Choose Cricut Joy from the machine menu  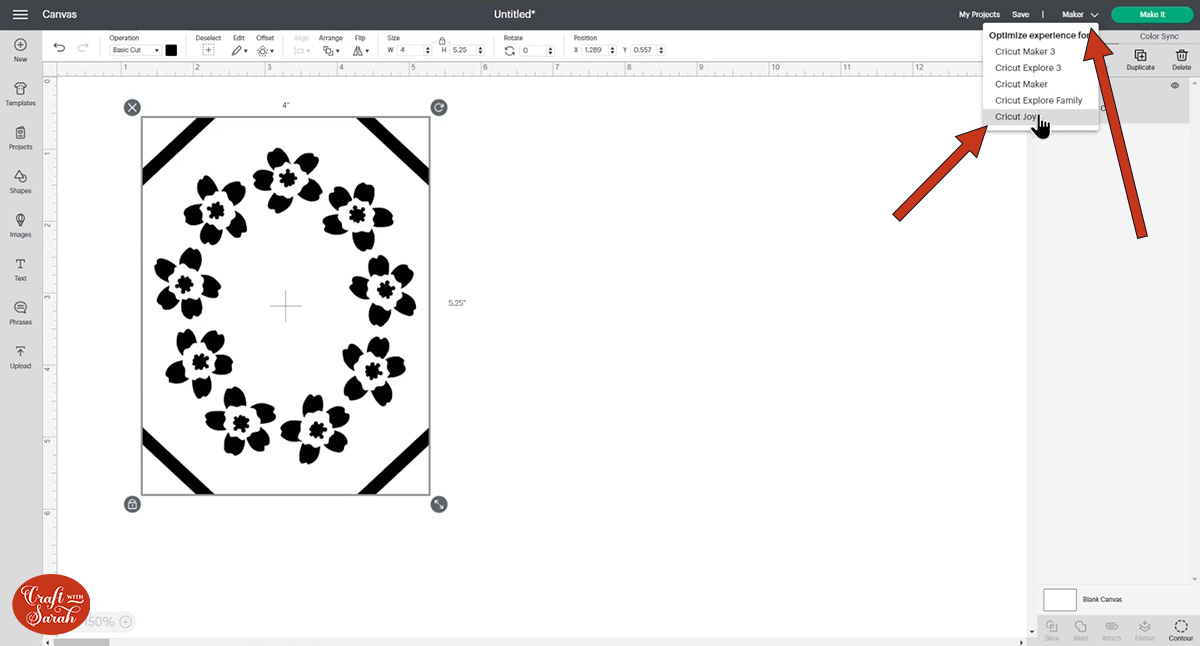[x=1015, y=116]
